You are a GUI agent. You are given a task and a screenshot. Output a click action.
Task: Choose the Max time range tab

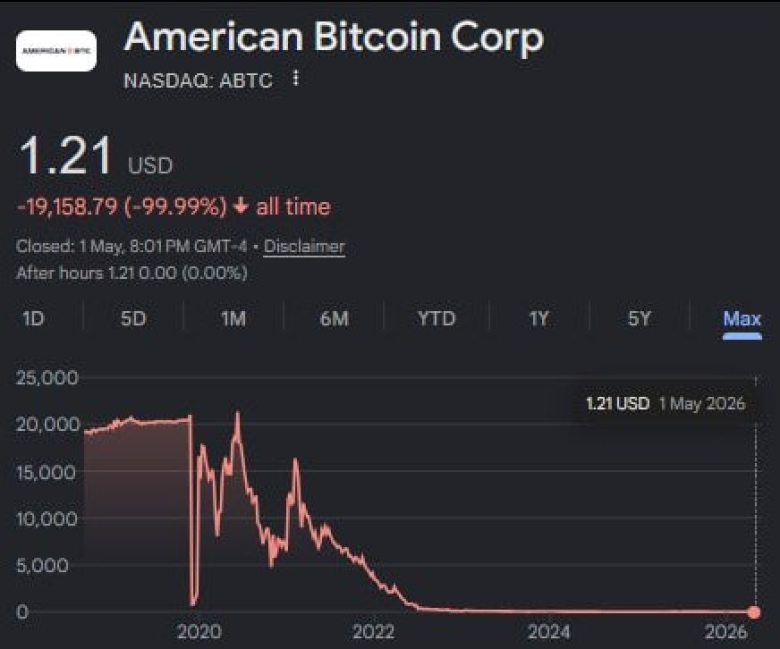pos(742,319)
